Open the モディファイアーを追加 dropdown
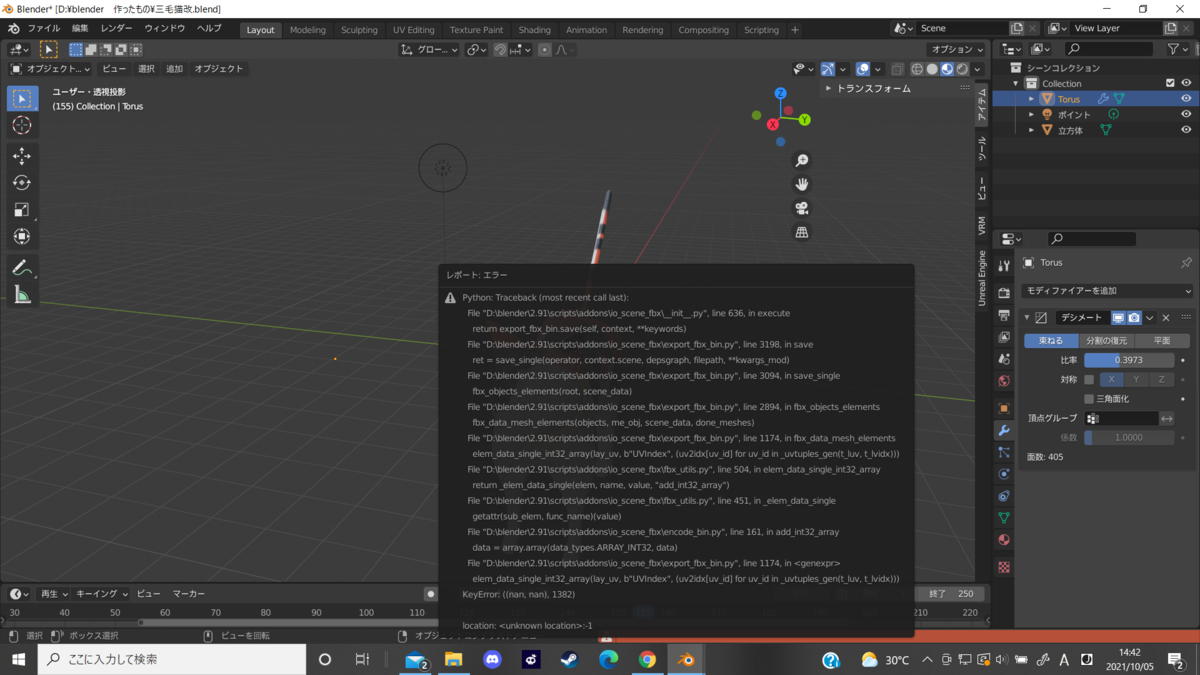 coord(1107,290)
